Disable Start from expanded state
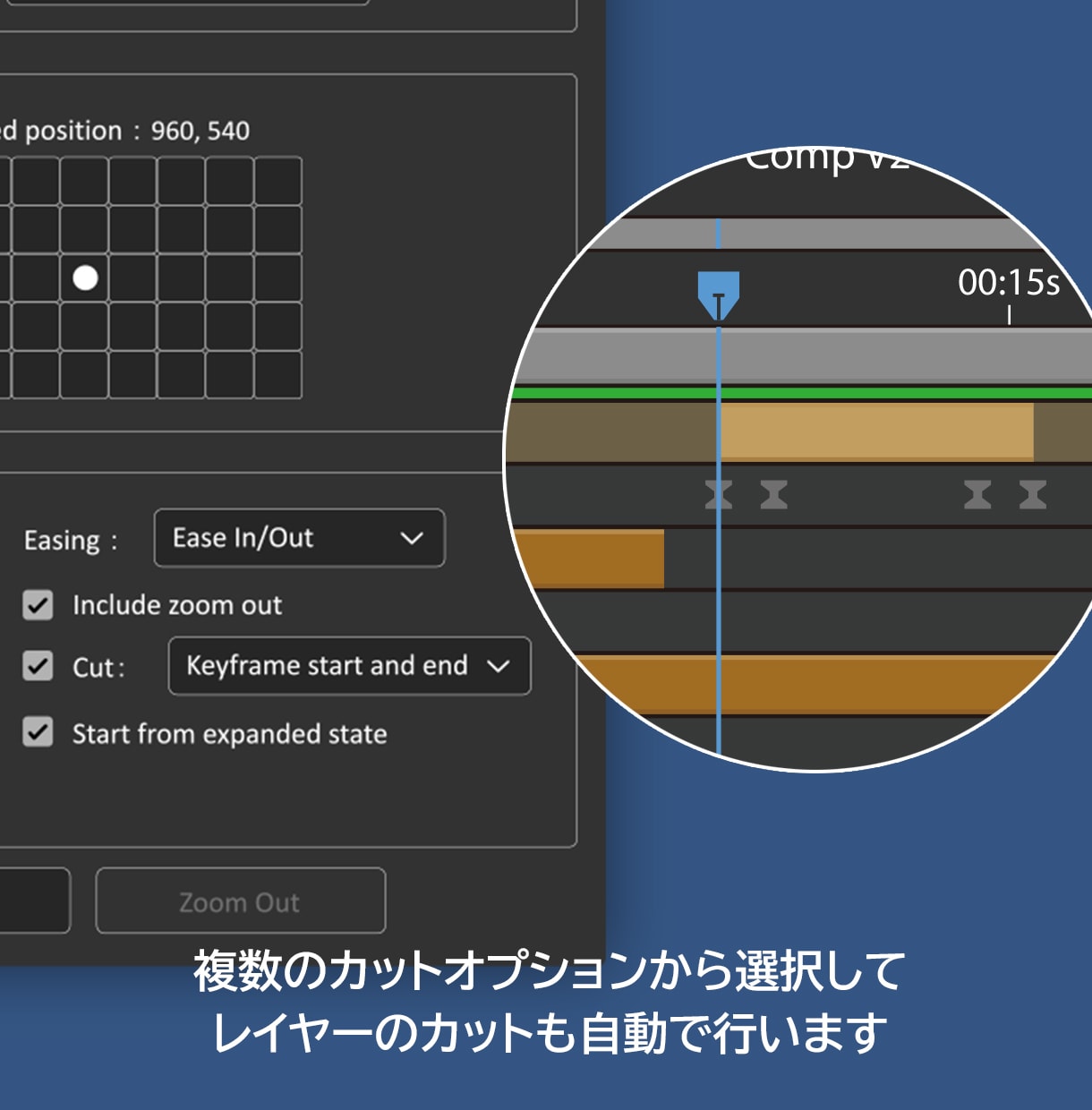 (x=38, y=732)
